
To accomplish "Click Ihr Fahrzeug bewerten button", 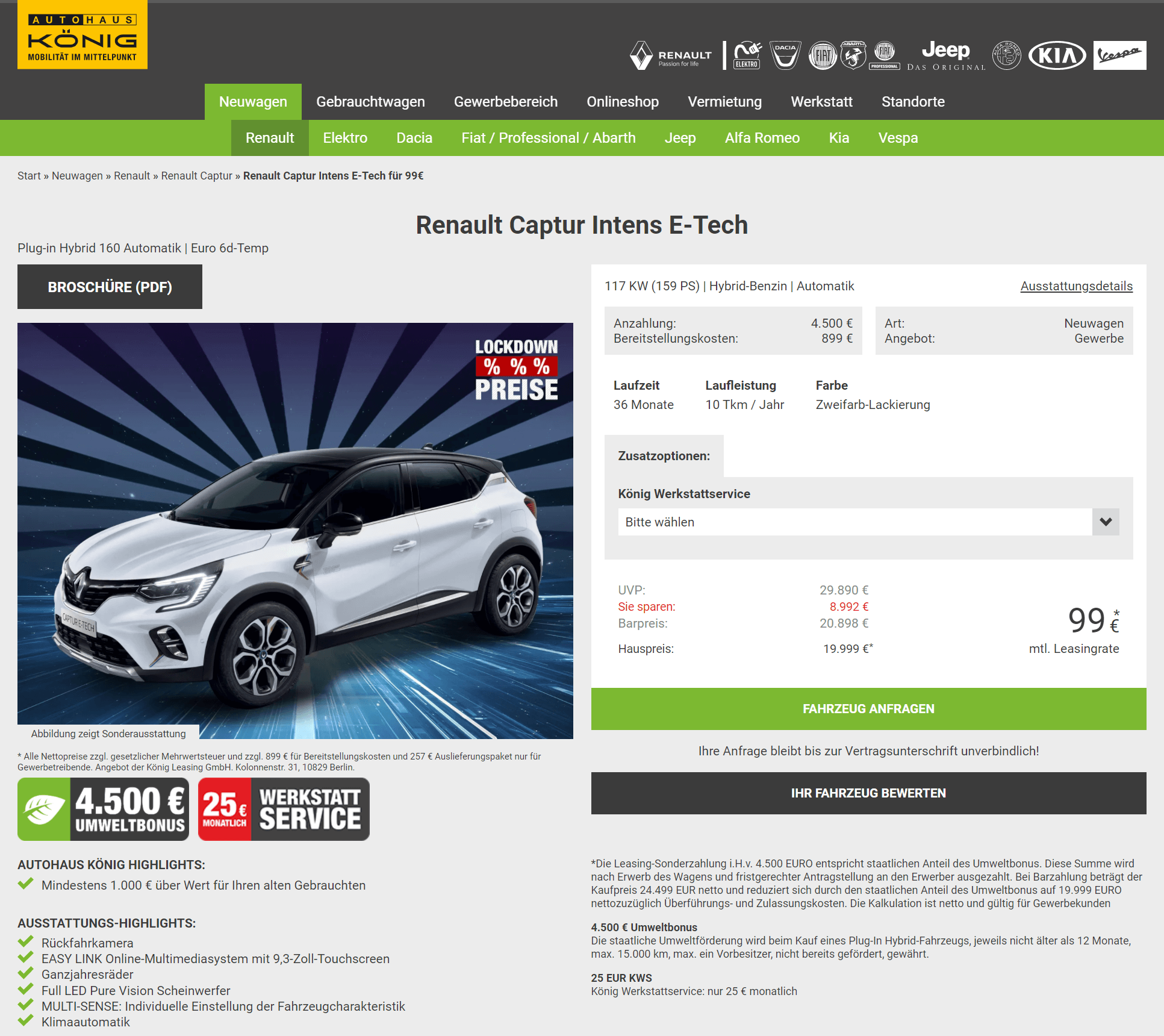I will [x=868, y=793].
